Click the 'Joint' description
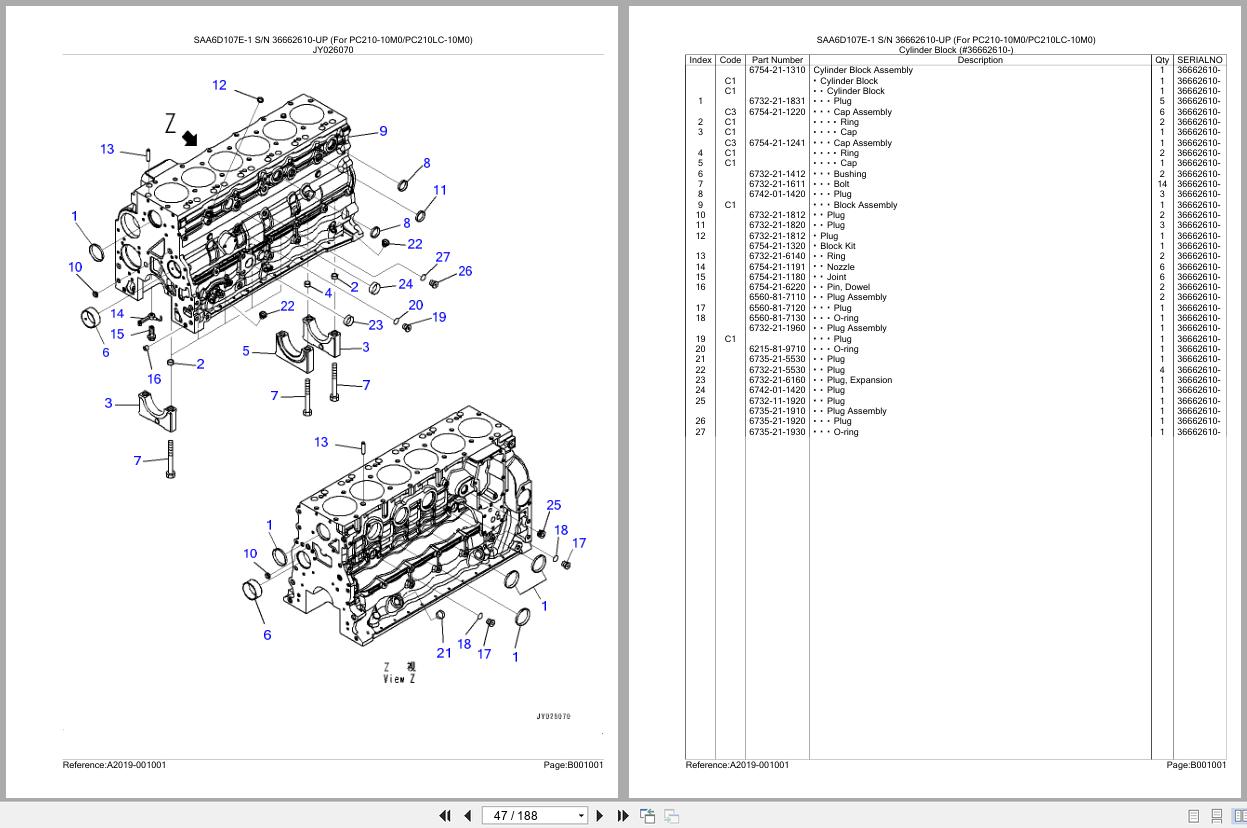The width and height of the screenshot is (1247, 828). 836,277
